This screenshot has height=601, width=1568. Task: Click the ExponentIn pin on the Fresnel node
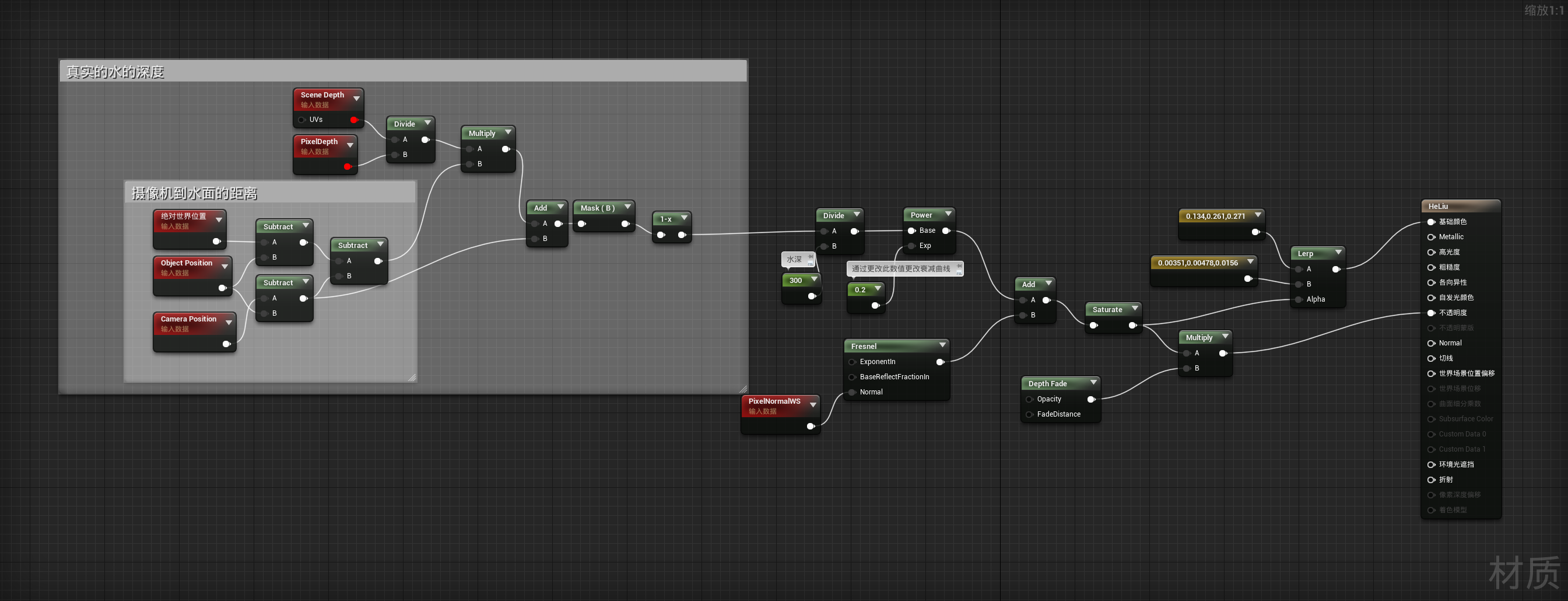pos(852,362)
